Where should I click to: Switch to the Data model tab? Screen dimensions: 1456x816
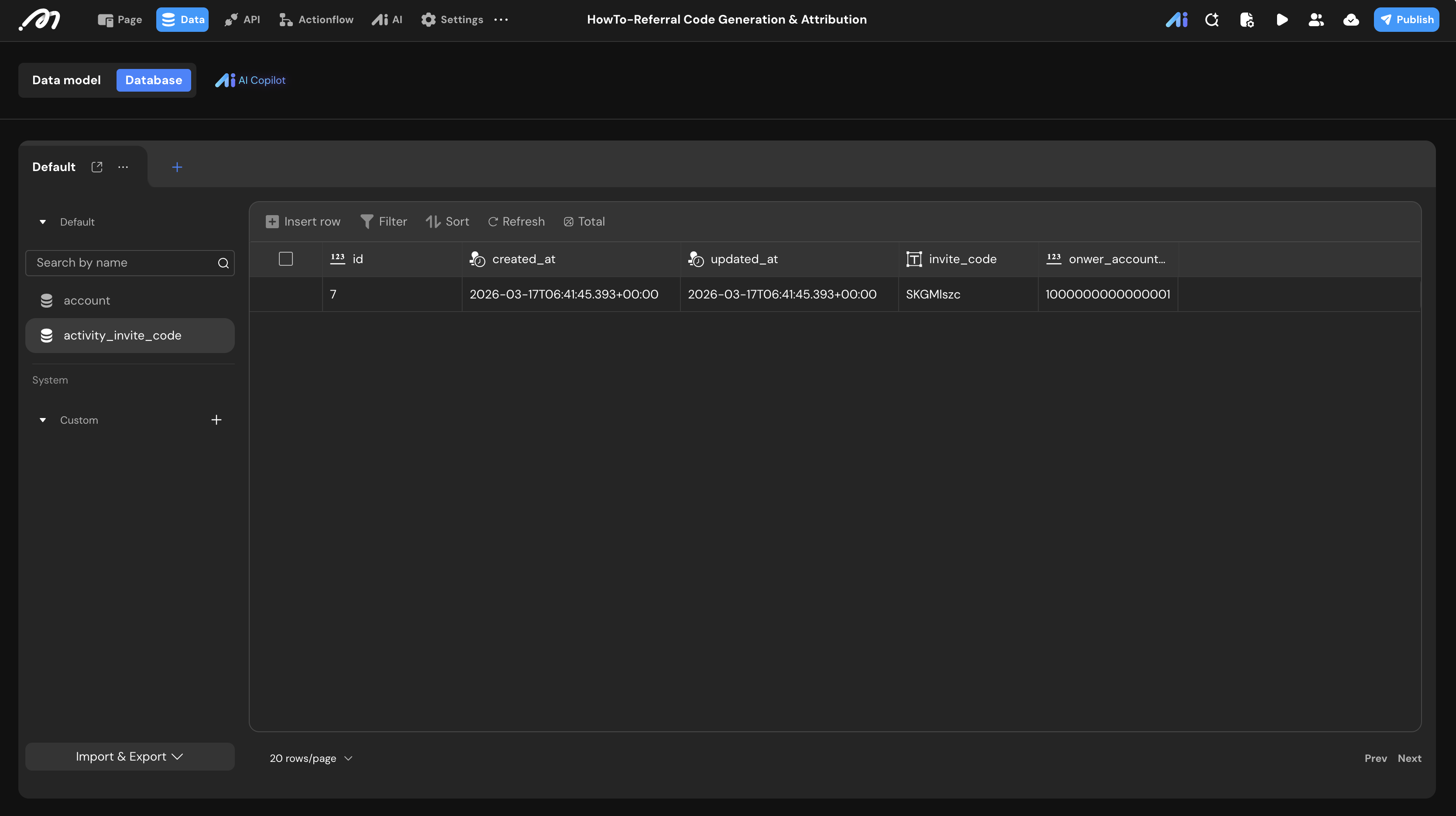(x=66, y=80)
